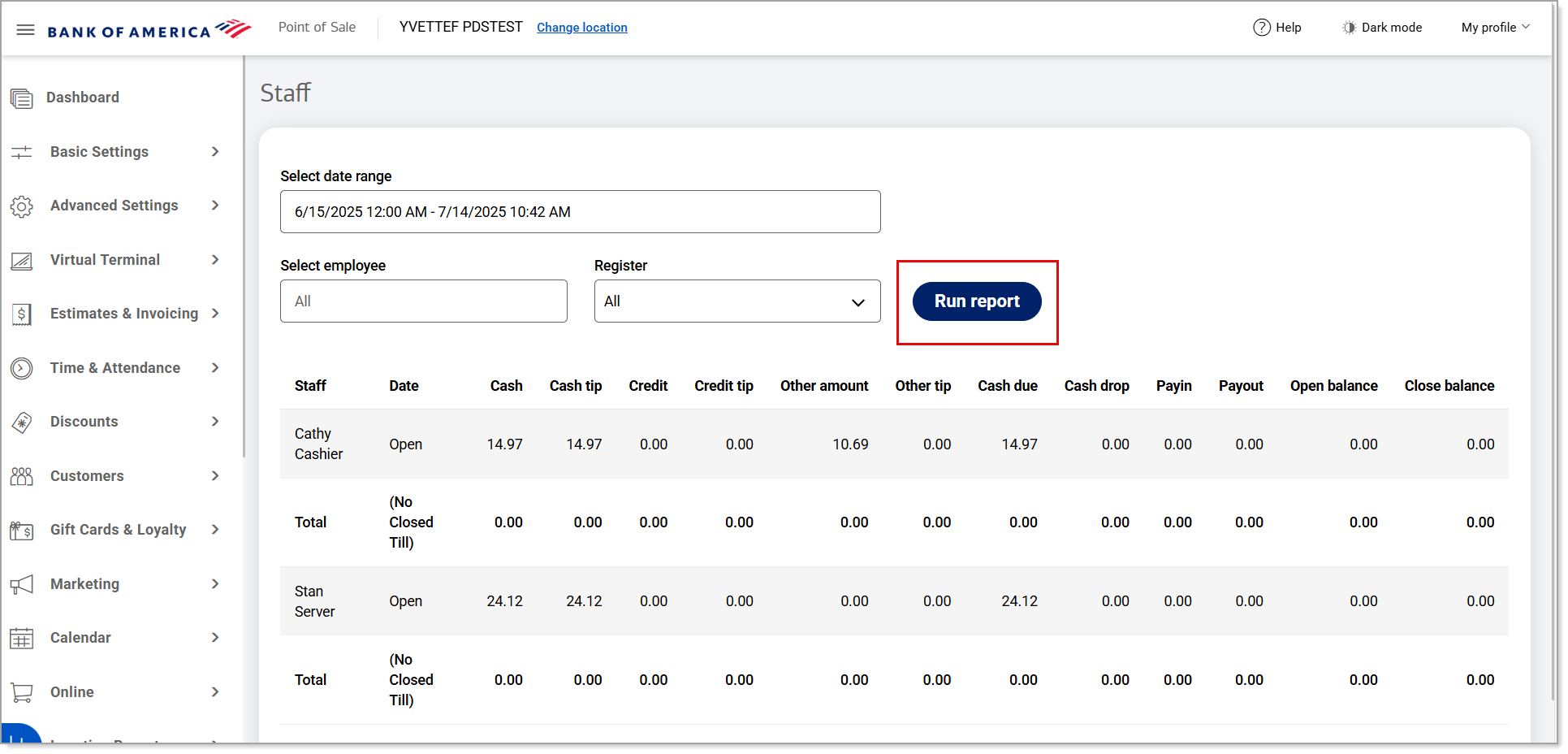Screen dimensions: 1568x754
Task: Open the hamburger navigation menu
Action: (25, 30)
